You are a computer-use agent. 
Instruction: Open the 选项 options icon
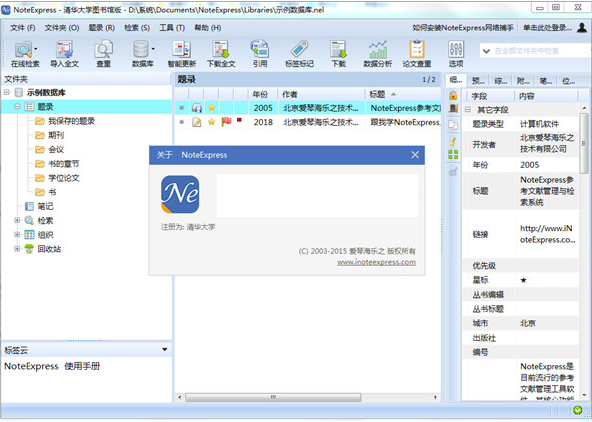coord(456,54)
